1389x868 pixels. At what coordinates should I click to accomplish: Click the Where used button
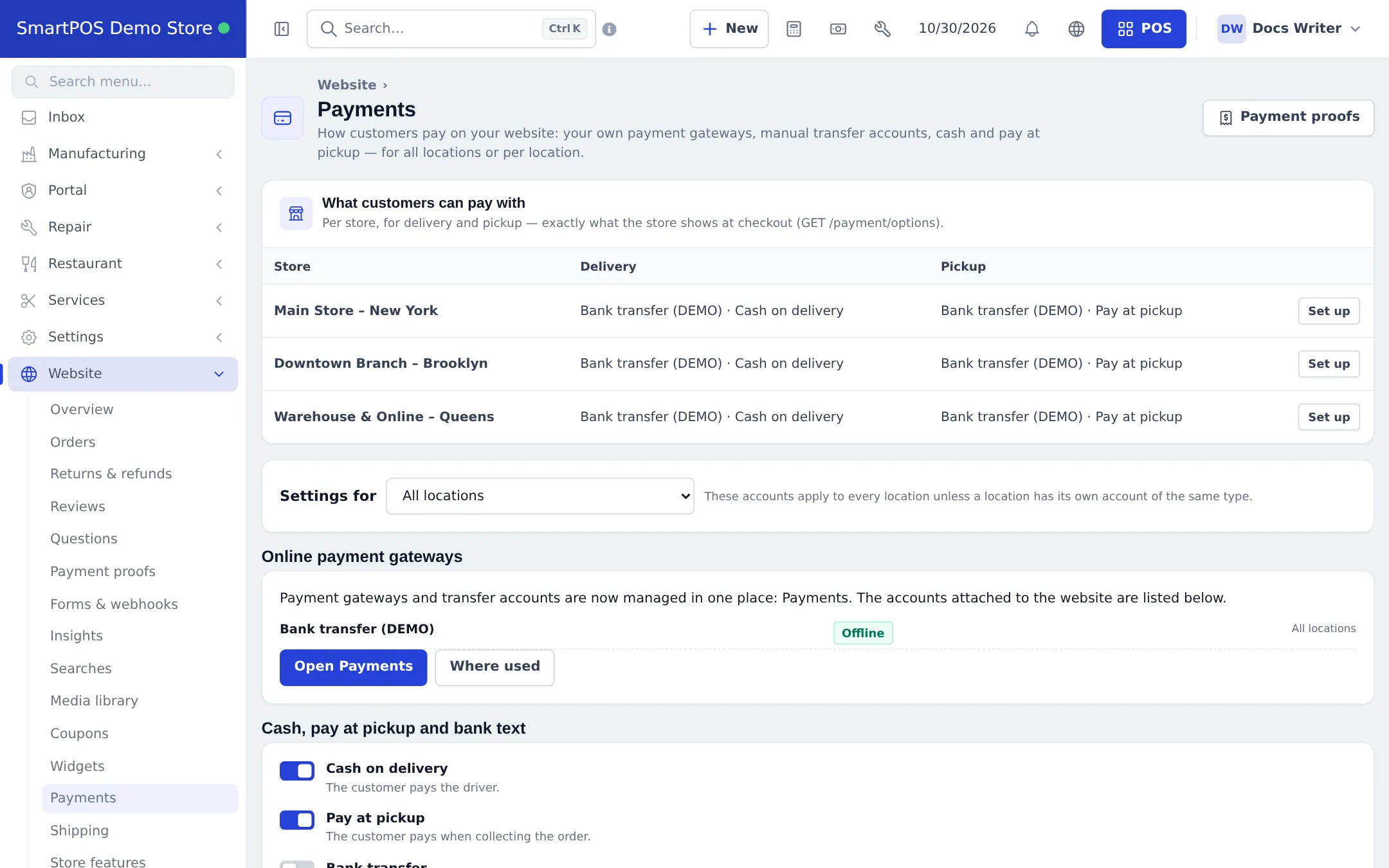(x=495, y=667)
